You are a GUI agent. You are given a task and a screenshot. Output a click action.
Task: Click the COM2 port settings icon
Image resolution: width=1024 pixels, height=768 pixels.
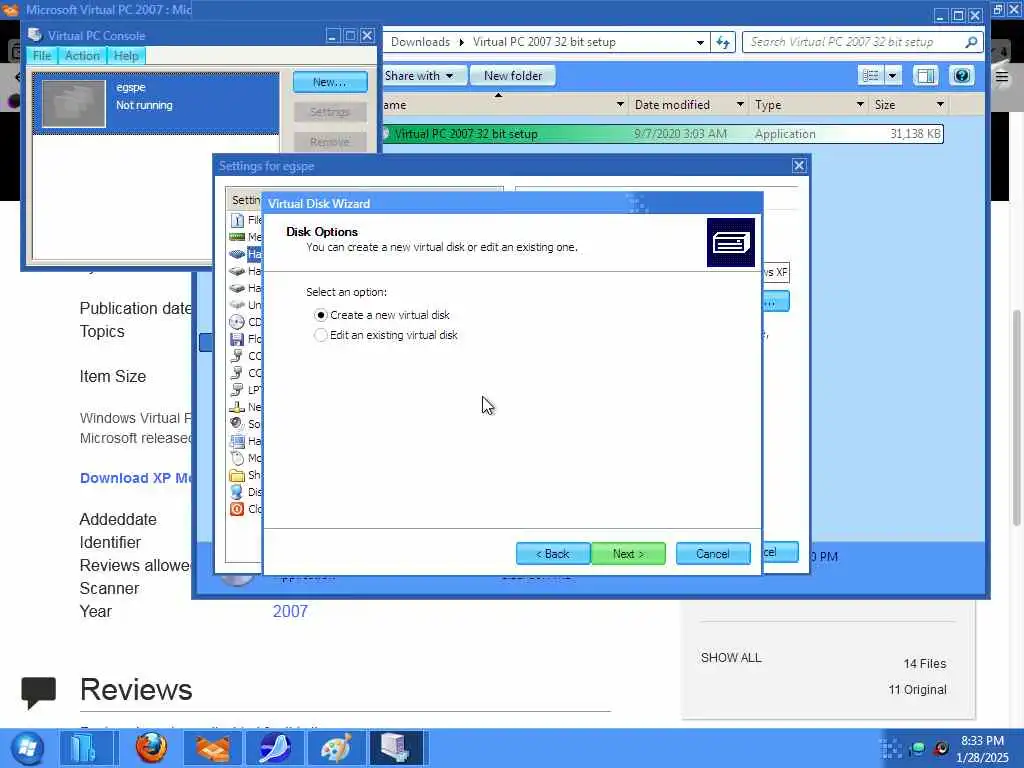coord(237,373)
